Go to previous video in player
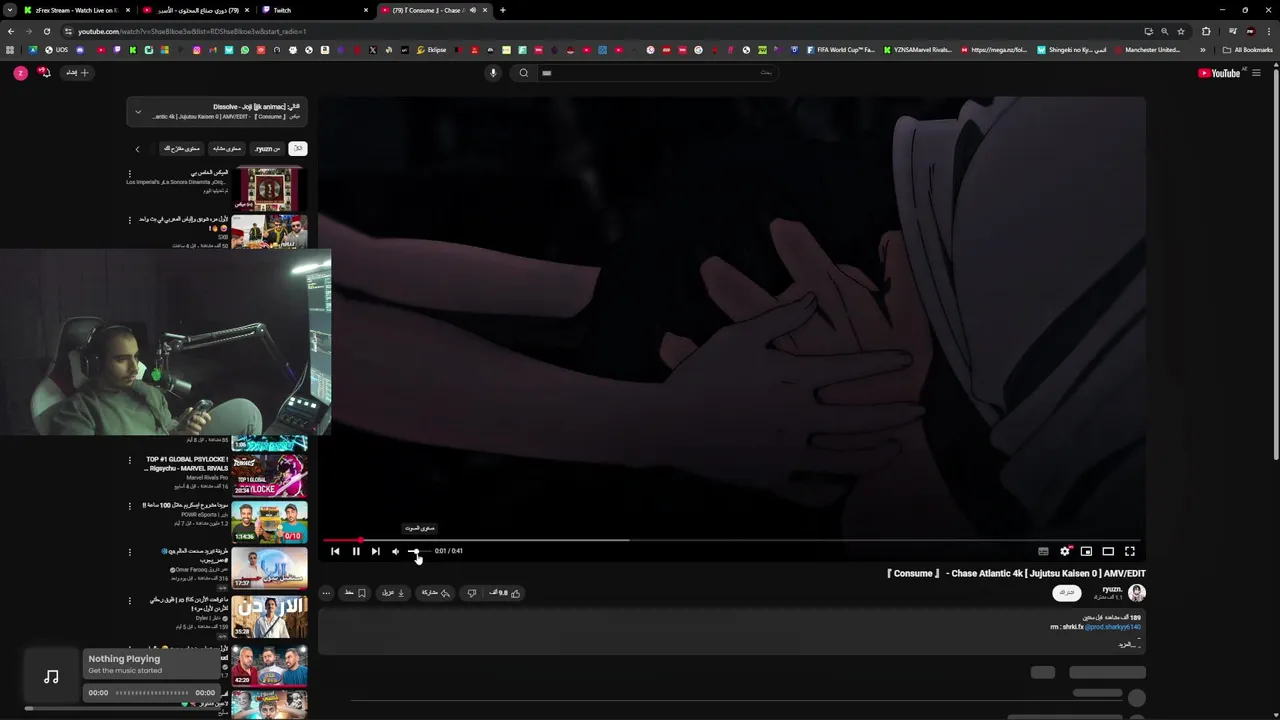The image size is (1280, 720). coord(335,551)
